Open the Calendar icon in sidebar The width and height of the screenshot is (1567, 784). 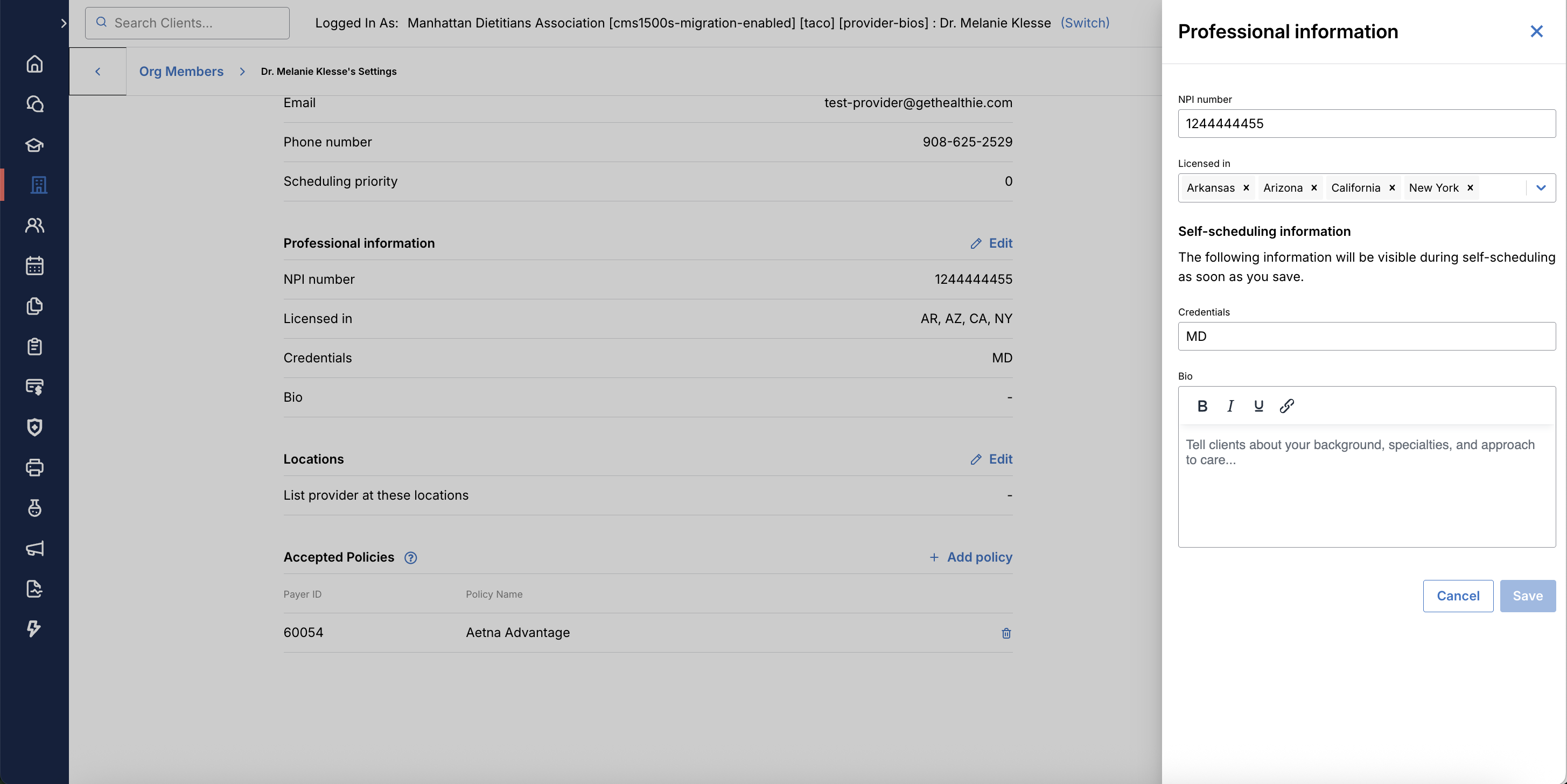point(34,266)
